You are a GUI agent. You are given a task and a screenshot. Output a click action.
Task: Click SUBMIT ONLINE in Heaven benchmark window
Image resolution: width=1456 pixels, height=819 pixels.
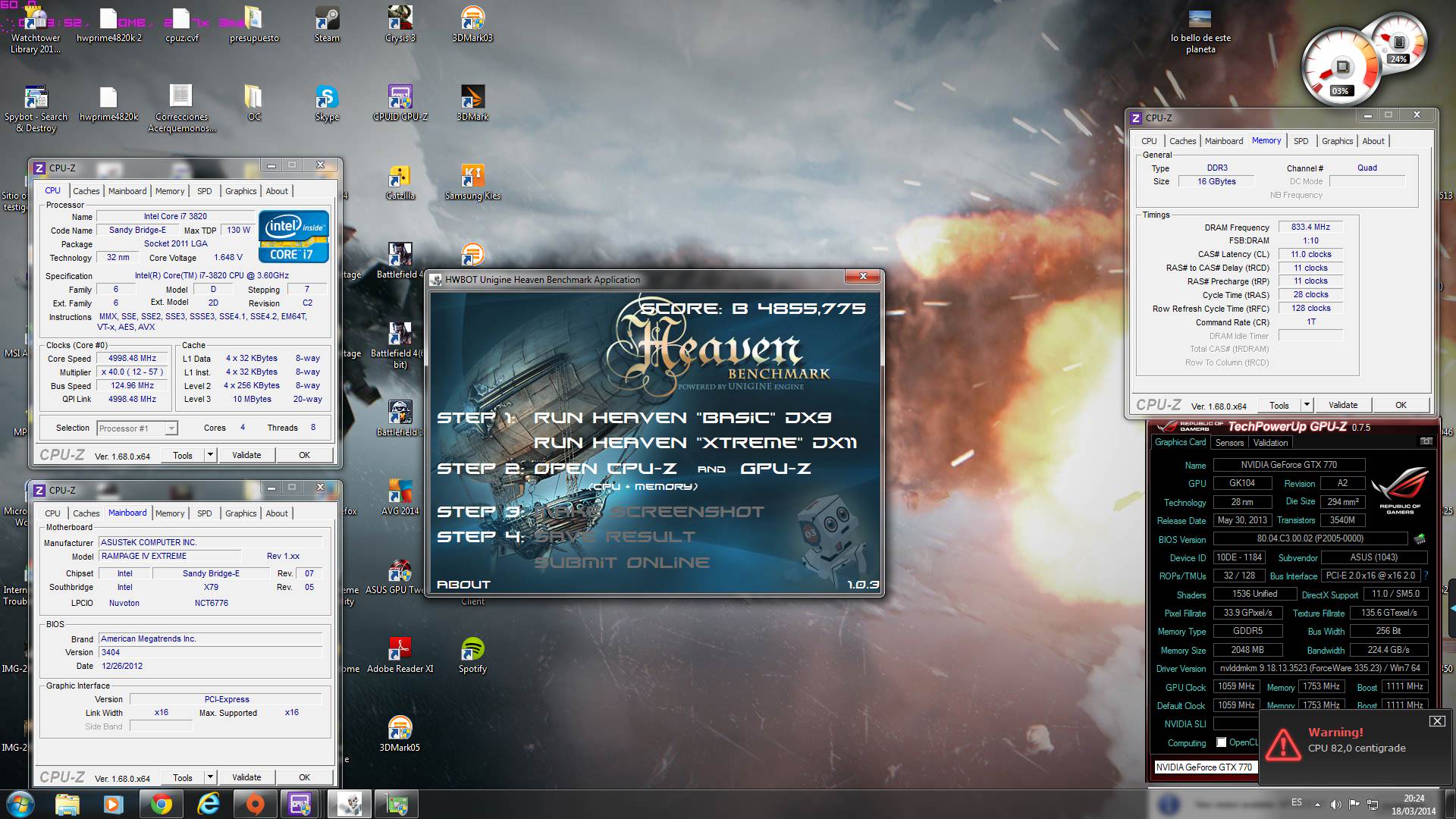pos(622,563)
